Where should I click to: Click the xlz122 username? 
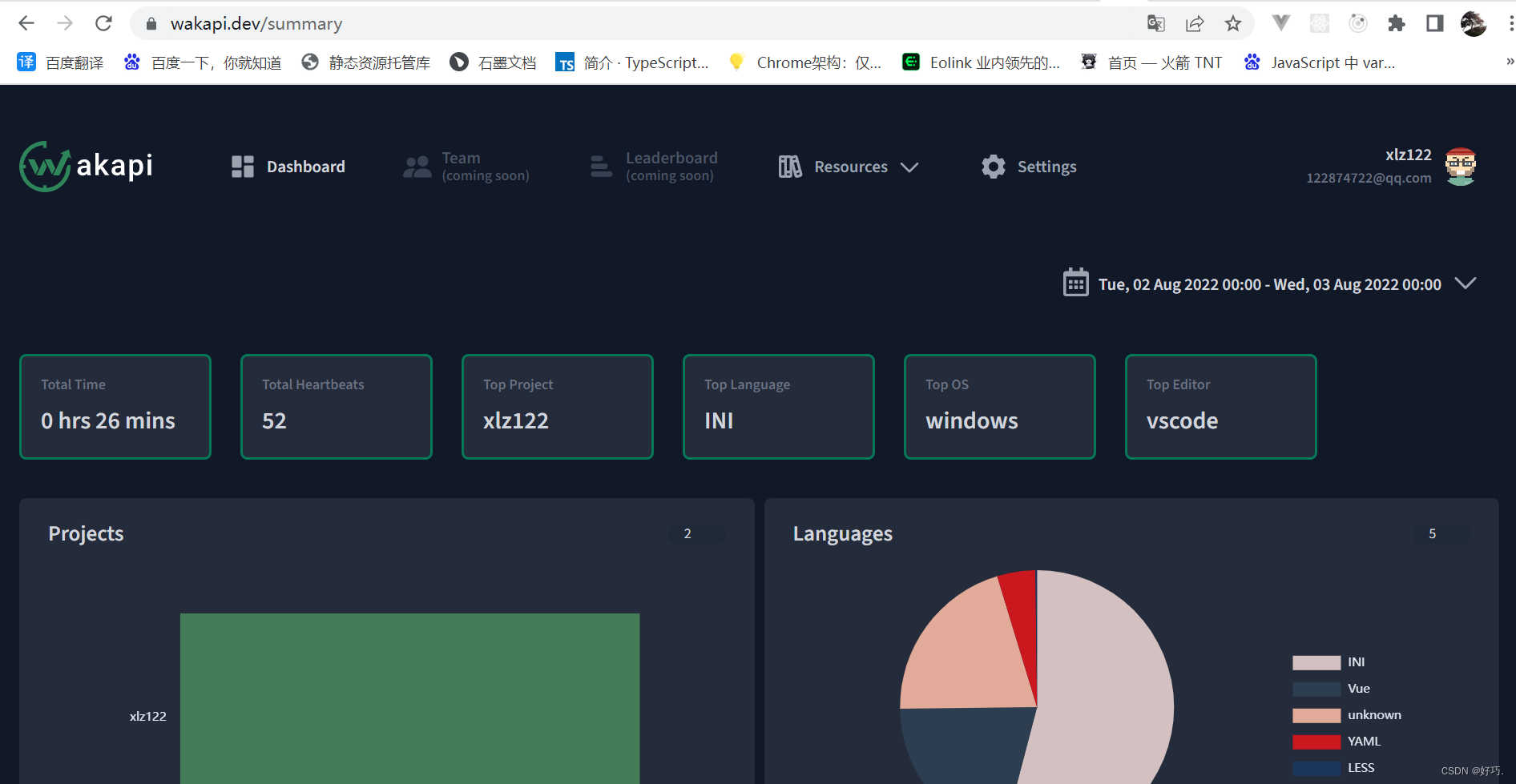1408,155
